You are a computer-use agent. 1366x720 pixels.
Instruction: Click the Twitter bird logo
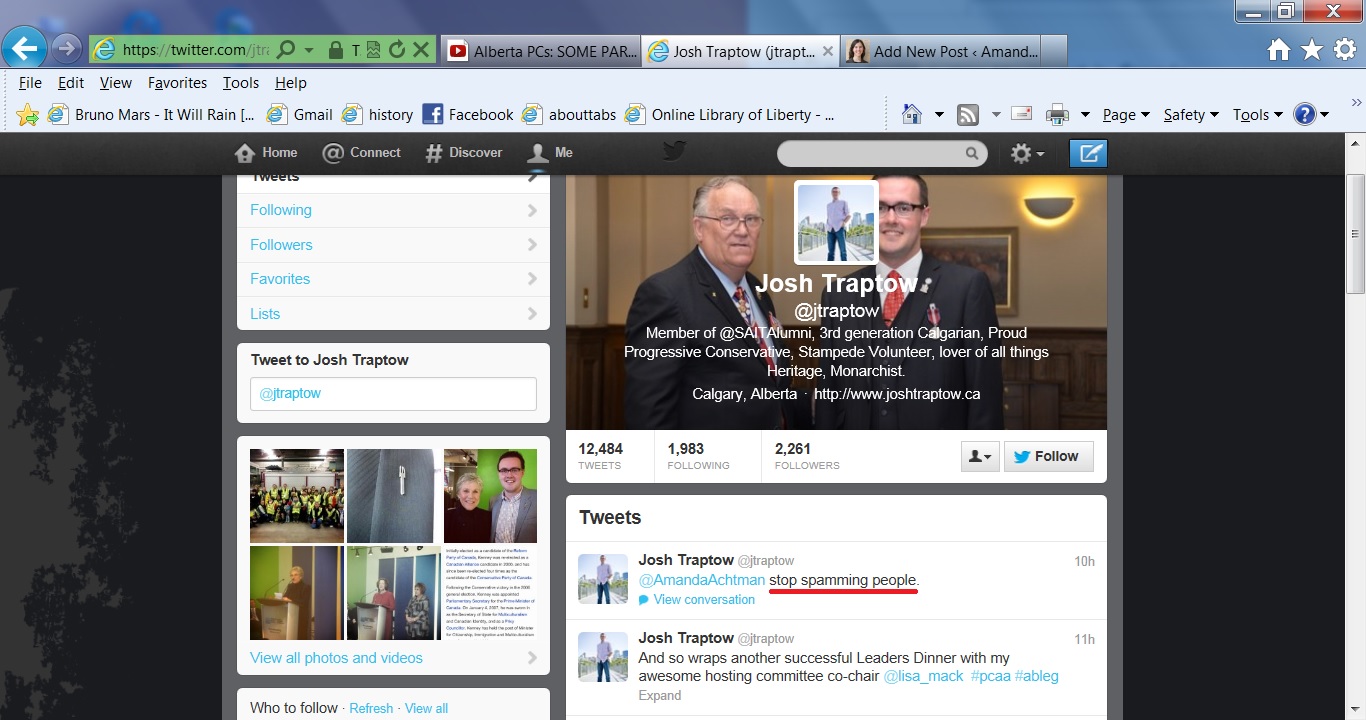coord(674,151)
